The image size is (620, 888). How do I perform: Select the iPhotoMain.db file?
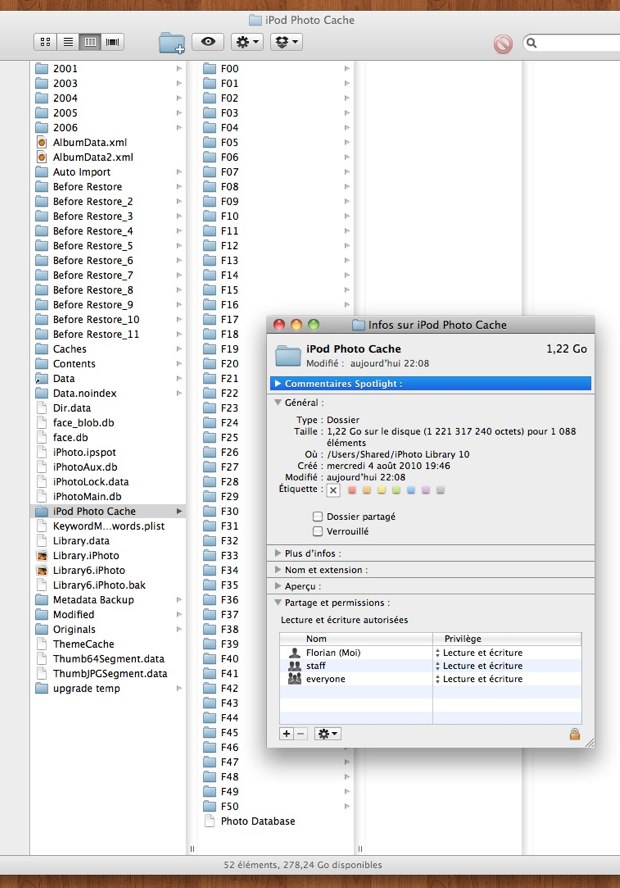pyautogui.click(x=87, y=496)
